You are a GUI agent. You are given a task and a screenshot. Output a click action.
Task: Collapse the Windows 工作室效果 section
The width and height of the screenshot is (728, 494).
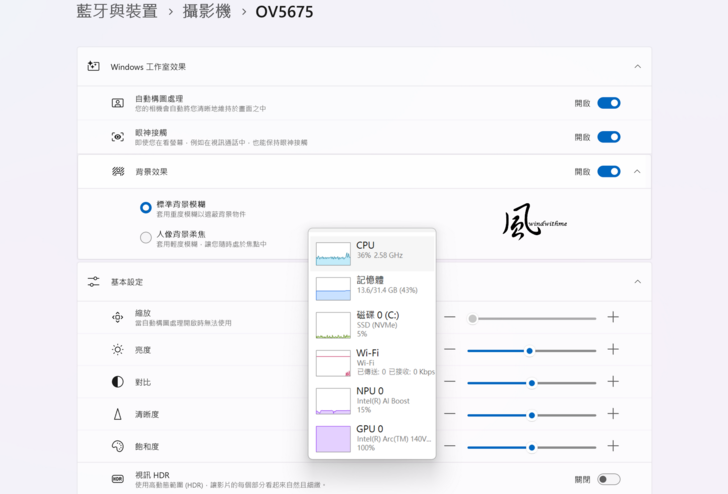(637, 67)
